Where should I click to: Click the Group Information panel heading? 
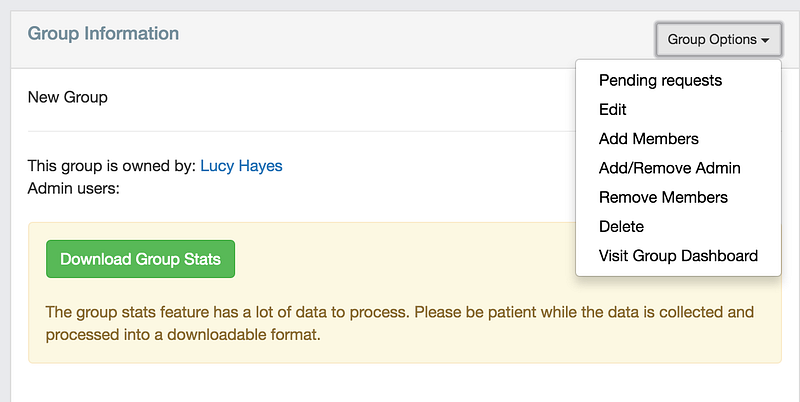pyautogui.click(x=103, y=34)
